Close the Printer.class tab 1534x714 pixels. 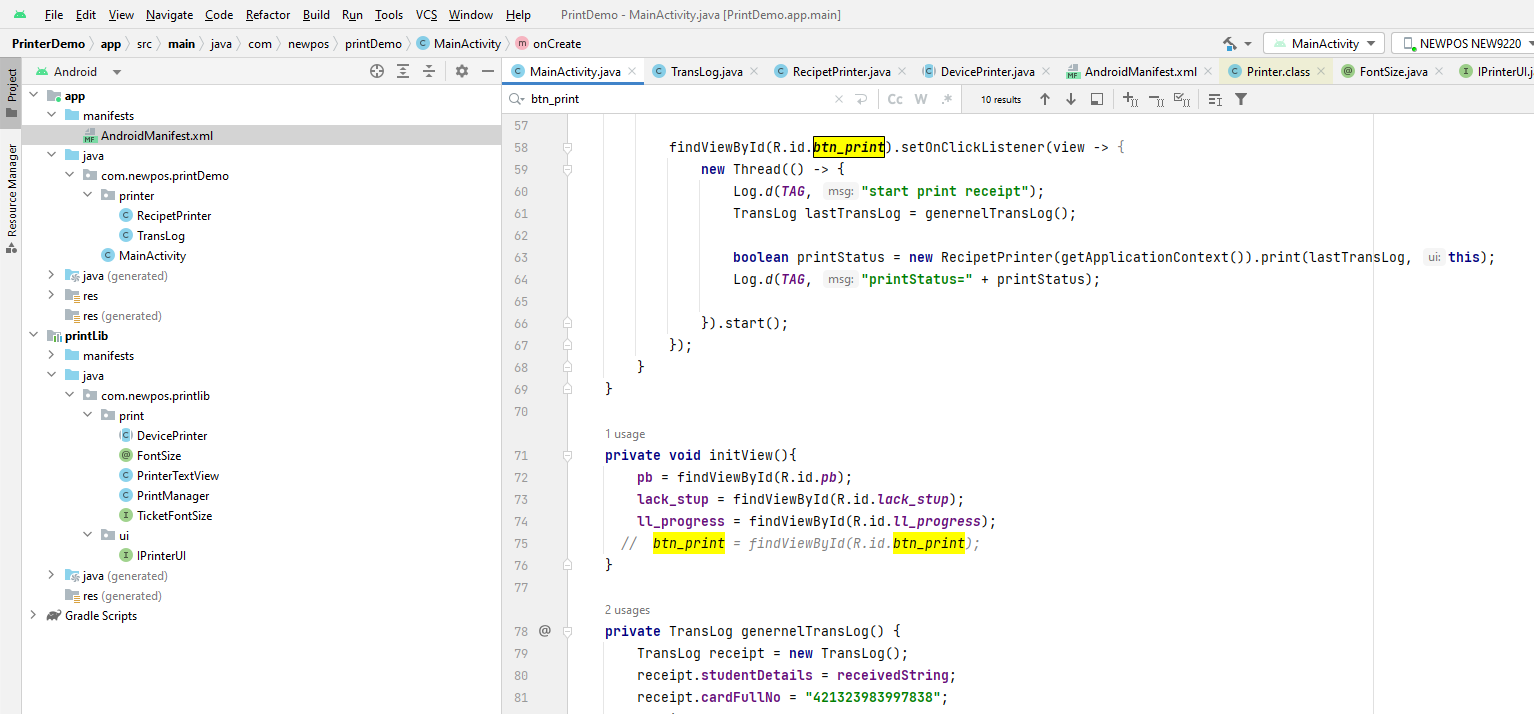[1320, 71]
